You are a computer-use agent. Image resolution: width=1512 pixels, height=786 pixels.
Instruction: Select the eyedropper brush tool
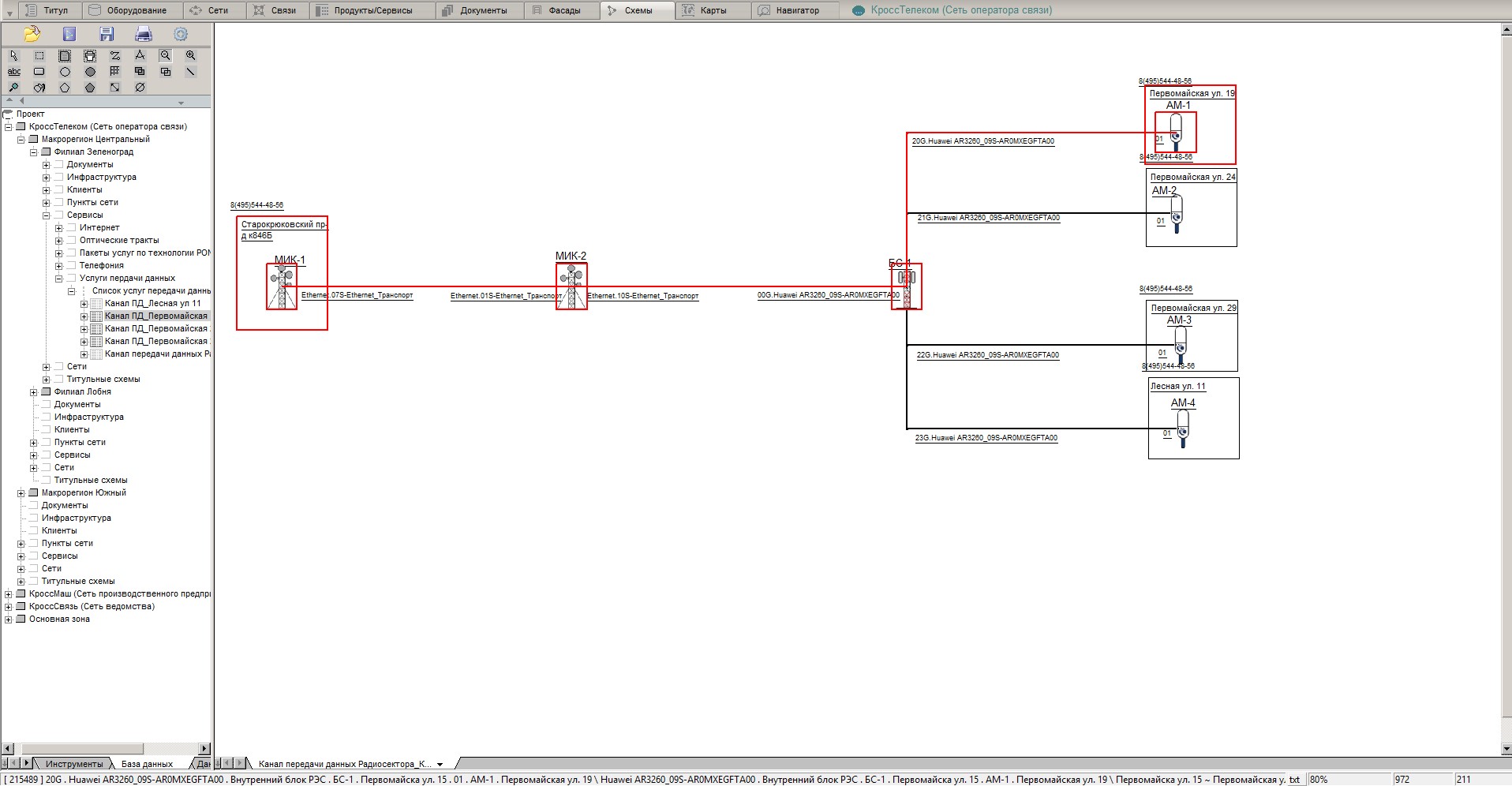coord(14,88)
